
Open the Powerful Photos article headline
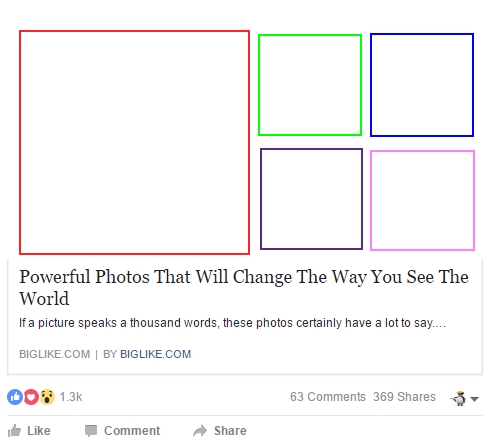click(244, 287)
